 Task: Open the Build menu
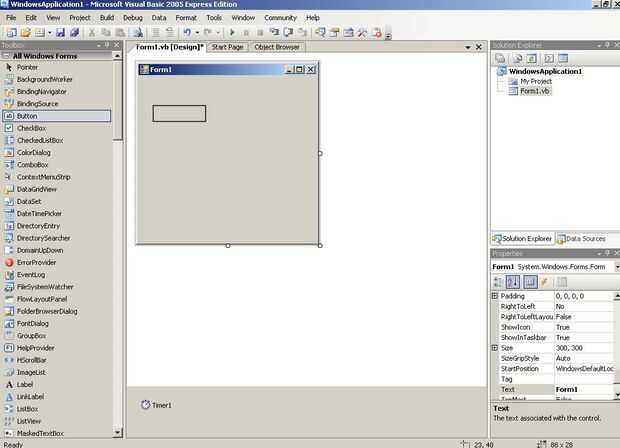(107, 18)
